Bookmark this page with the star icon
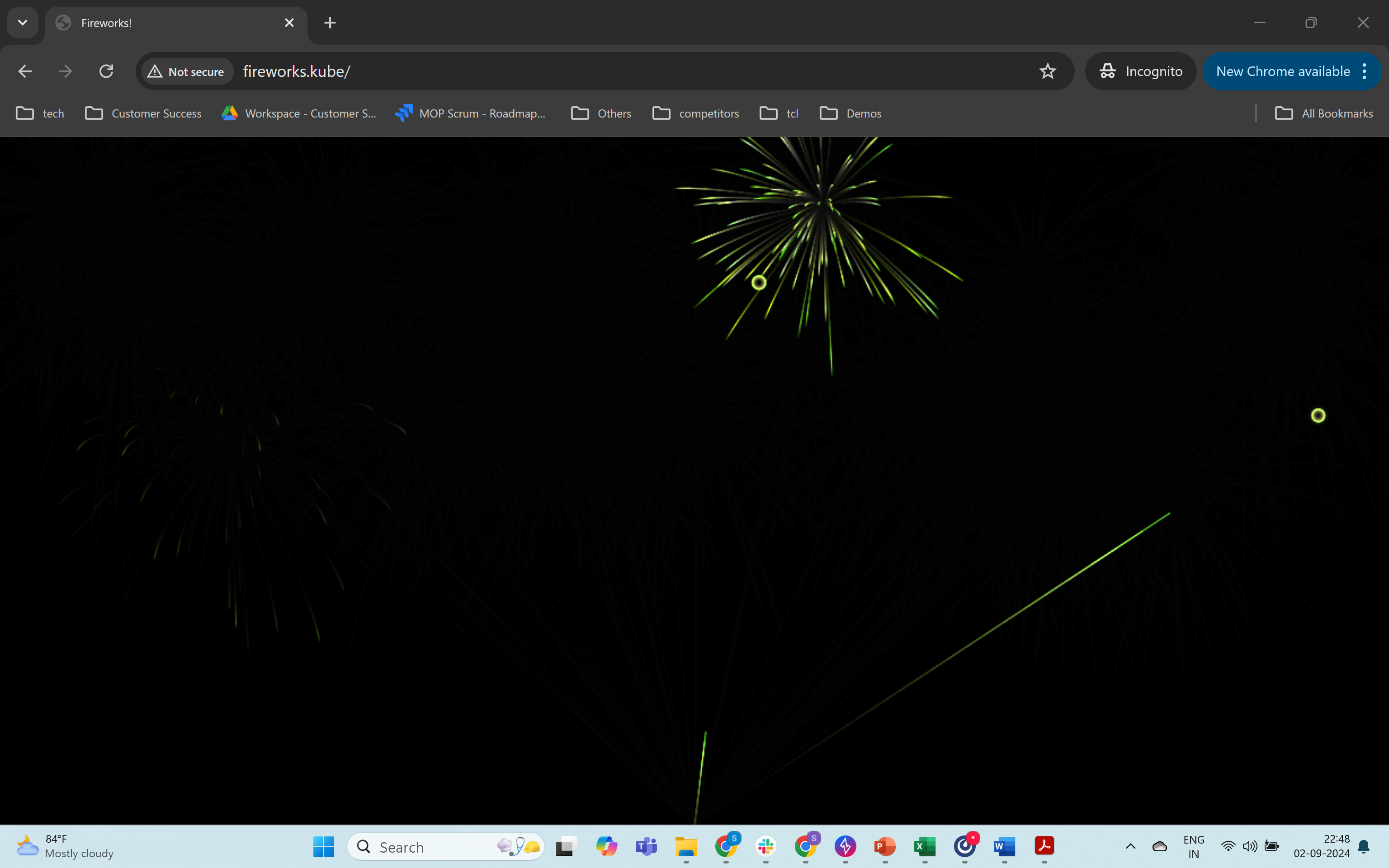1389x868 pixels. pyautogui.click(x=1048, y=71)
